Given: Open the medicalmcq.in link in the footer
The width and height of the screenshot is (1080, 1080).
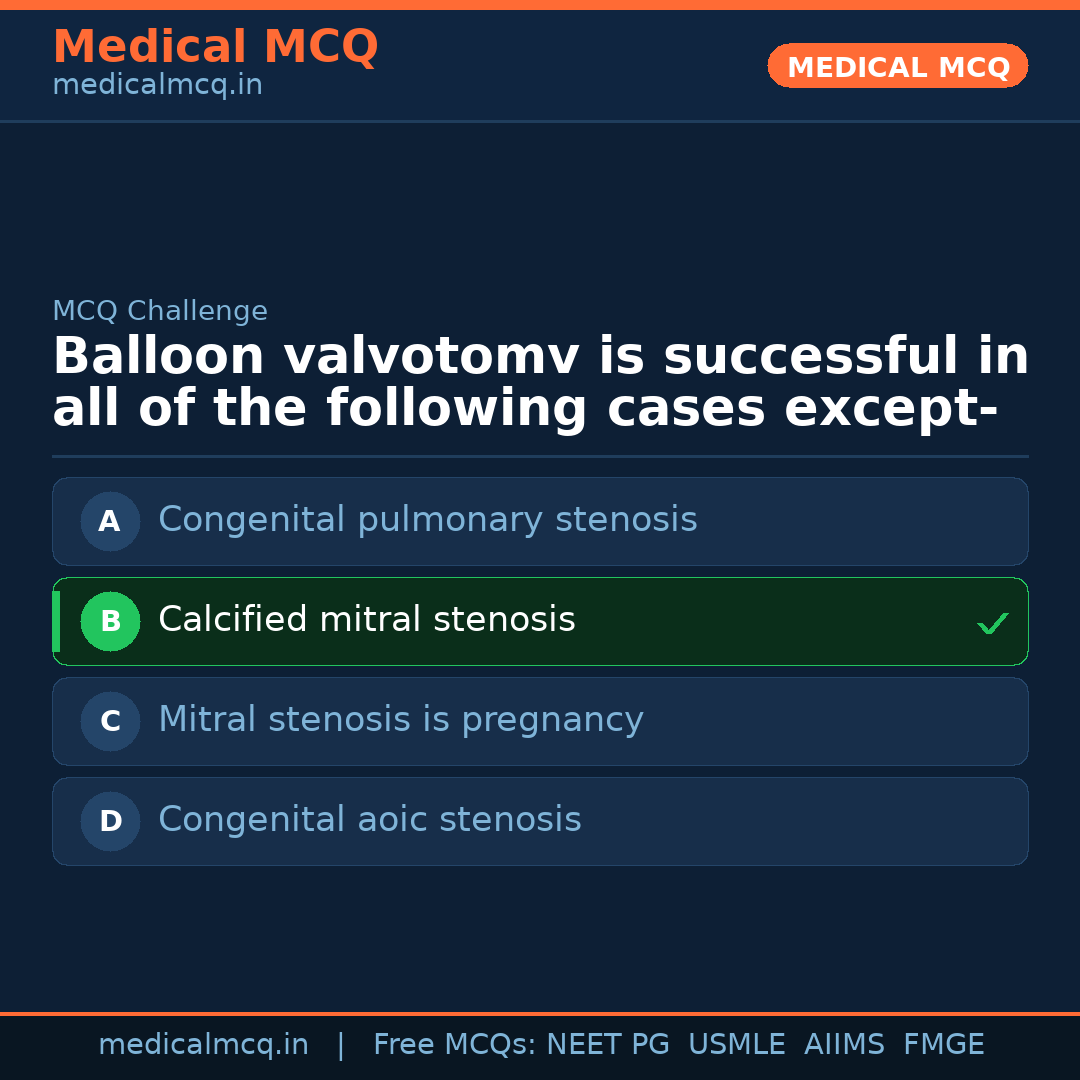Looking at the screenshot, I should [x=203, y=1045].
